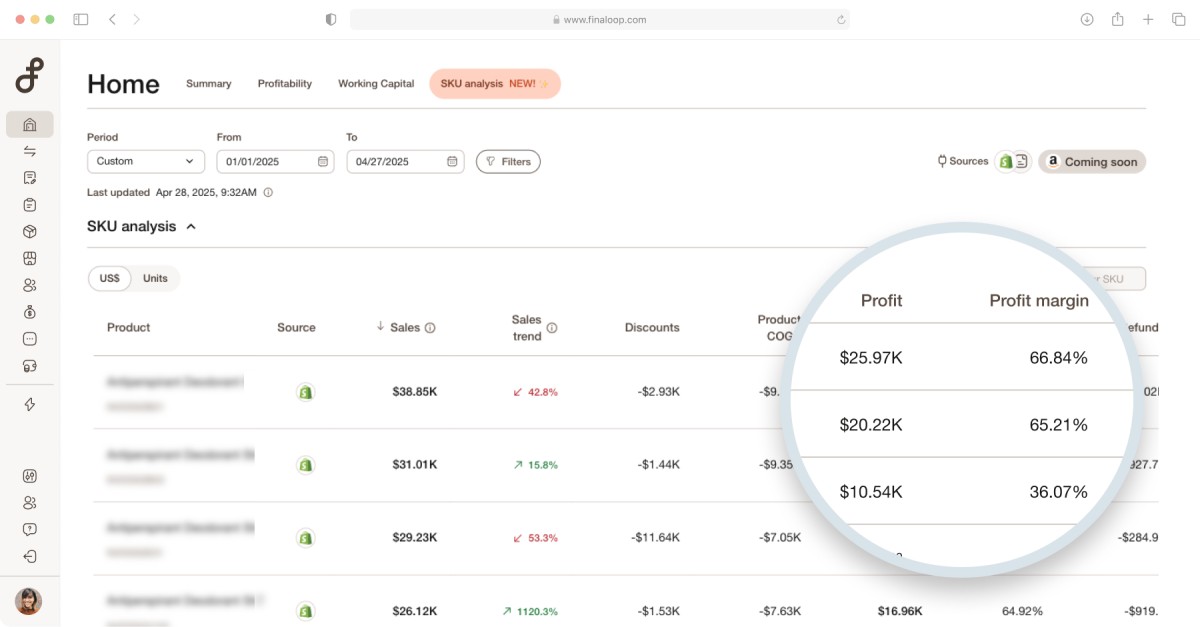Click the Finaloop logo in the sidebar
1200x627 pixels.
click(x=30, y=76)
